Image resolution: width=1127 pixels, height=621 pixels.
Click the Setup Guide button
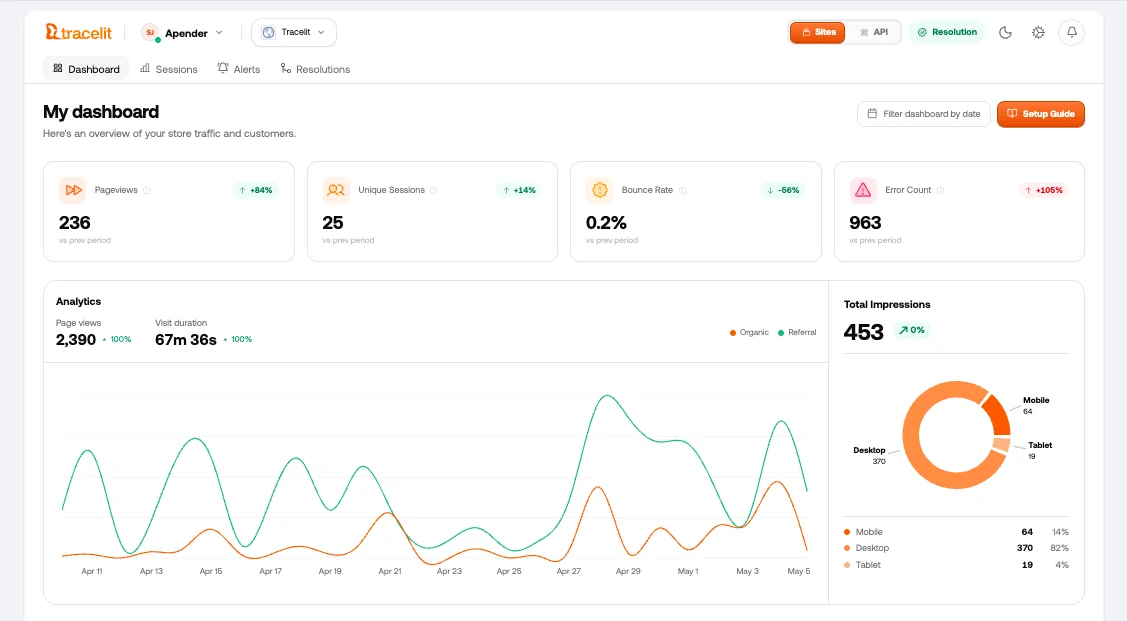pos(1040,114)
